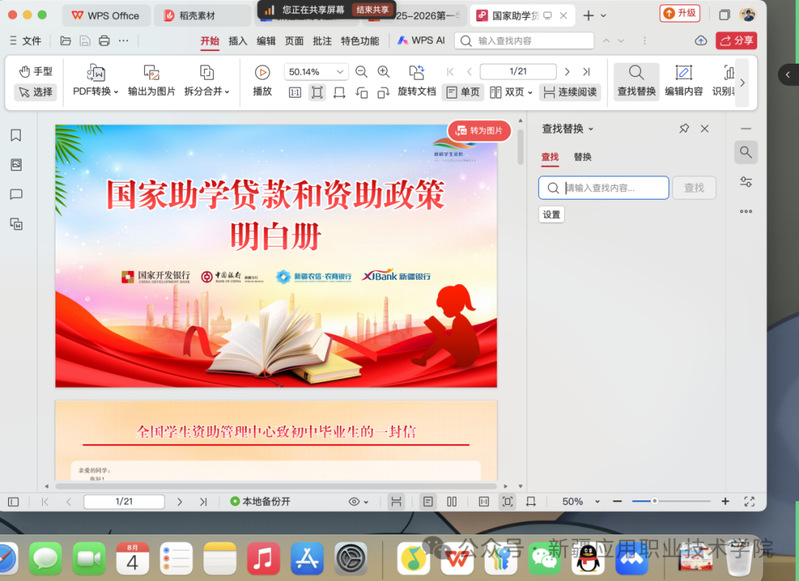
Task: Click the zoom slider in status bar
Action: [x=654, y=501]
